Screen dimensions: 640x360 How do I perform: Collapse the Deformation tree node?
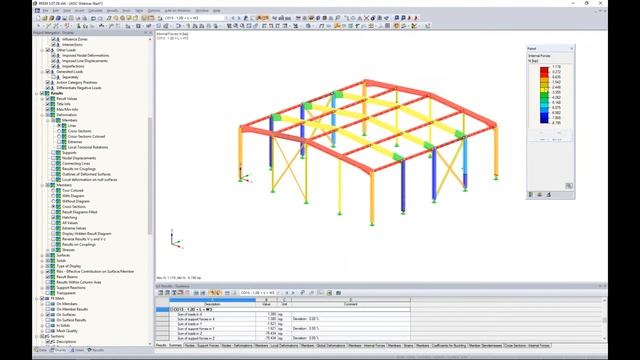[42, 115]
